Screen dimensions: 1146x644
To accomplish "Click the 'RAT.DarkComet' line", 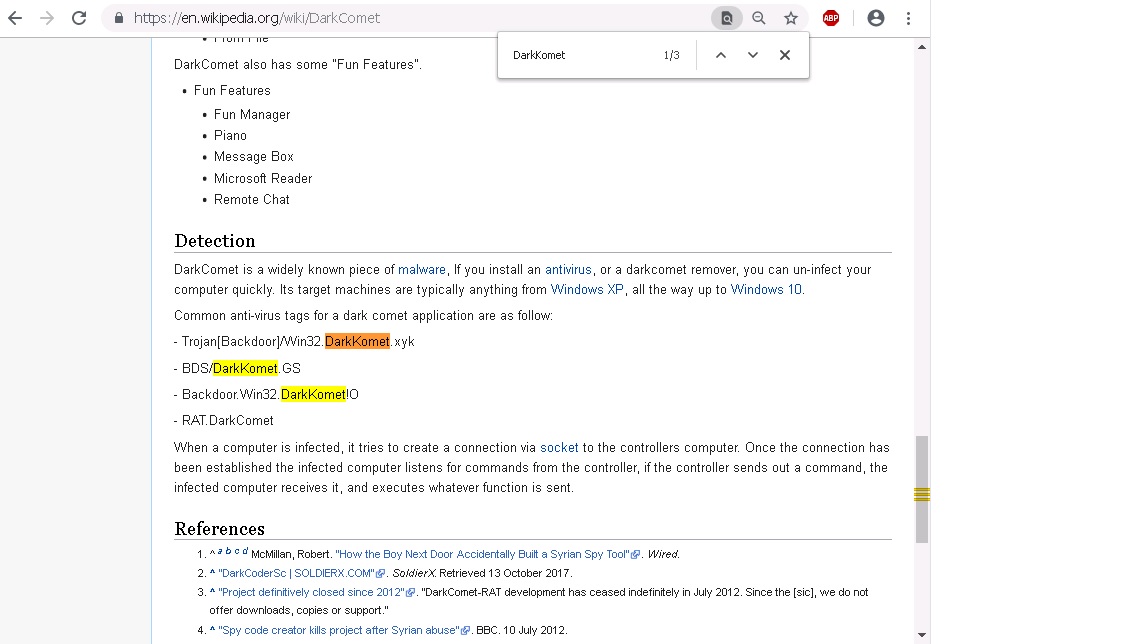I will pos(224,421).
